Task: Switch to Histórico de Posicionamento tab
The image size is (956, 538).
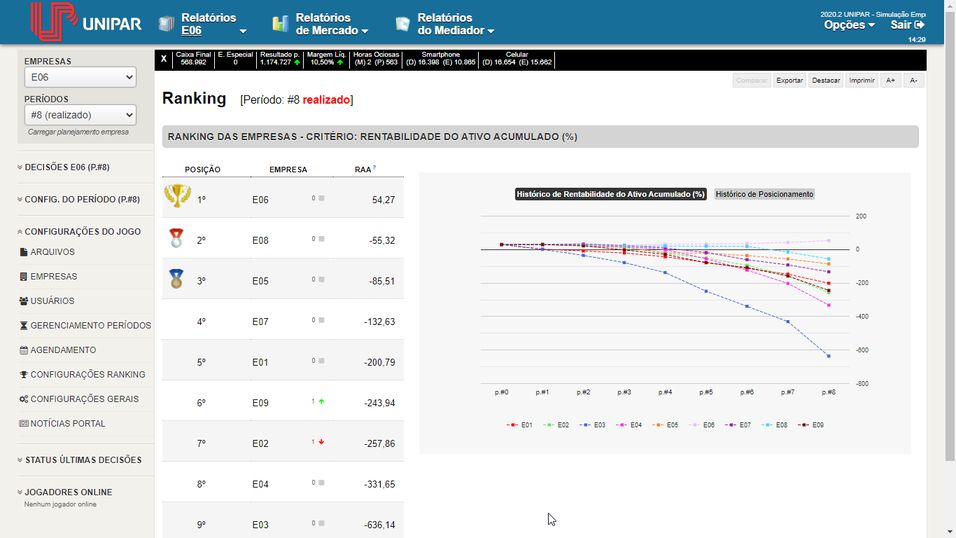Action: tap(764, 194)
